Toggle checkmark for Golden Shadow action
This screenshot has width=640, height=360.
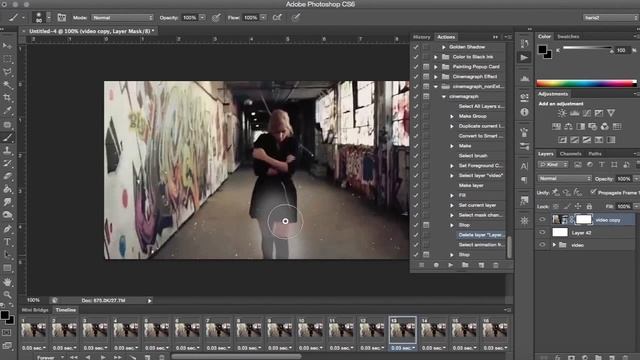(x=416, y=47)
